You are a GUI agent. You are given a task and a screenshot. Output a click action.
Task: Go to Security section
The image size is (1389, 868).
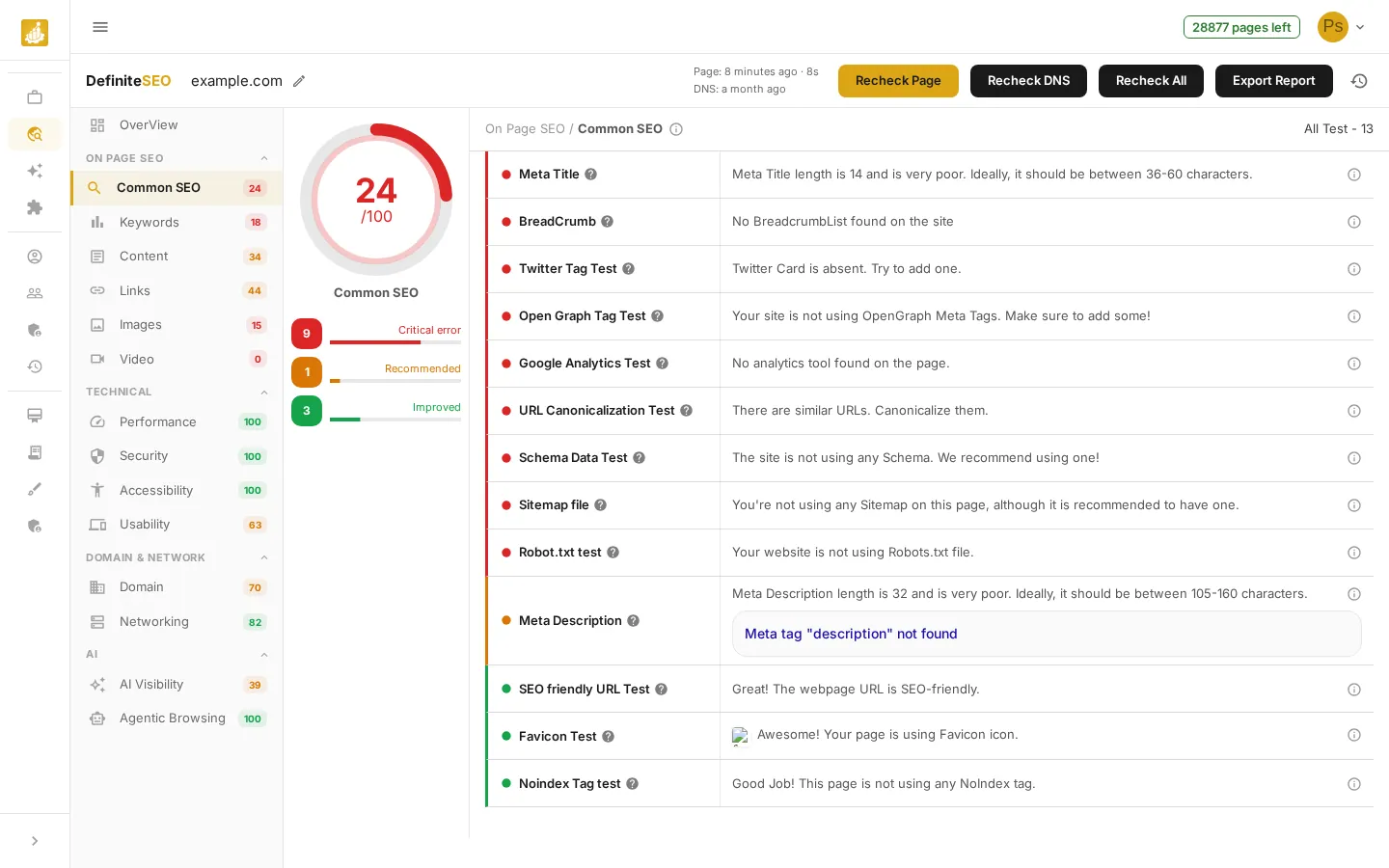[x=177, y=456]
